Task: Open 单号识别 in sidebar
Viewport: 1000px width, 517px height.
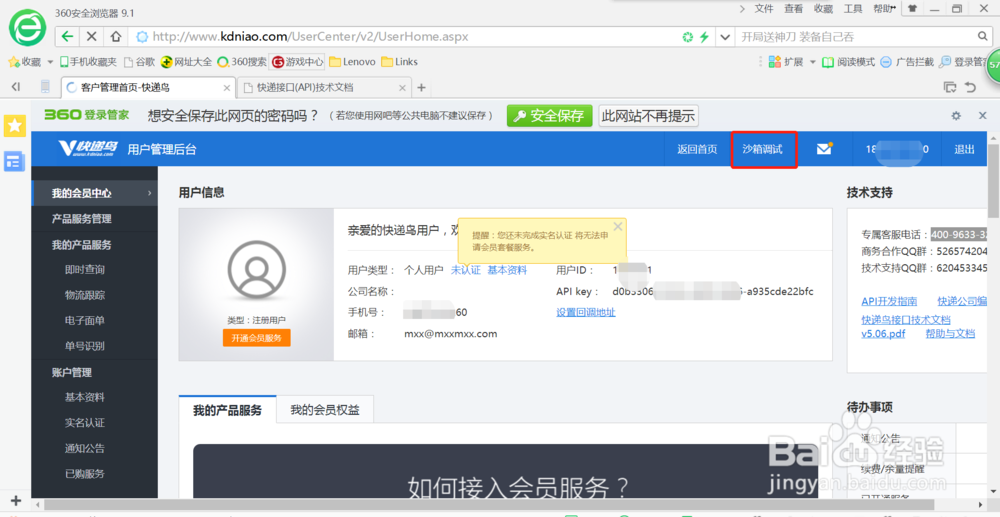Action: coord(84,346)
